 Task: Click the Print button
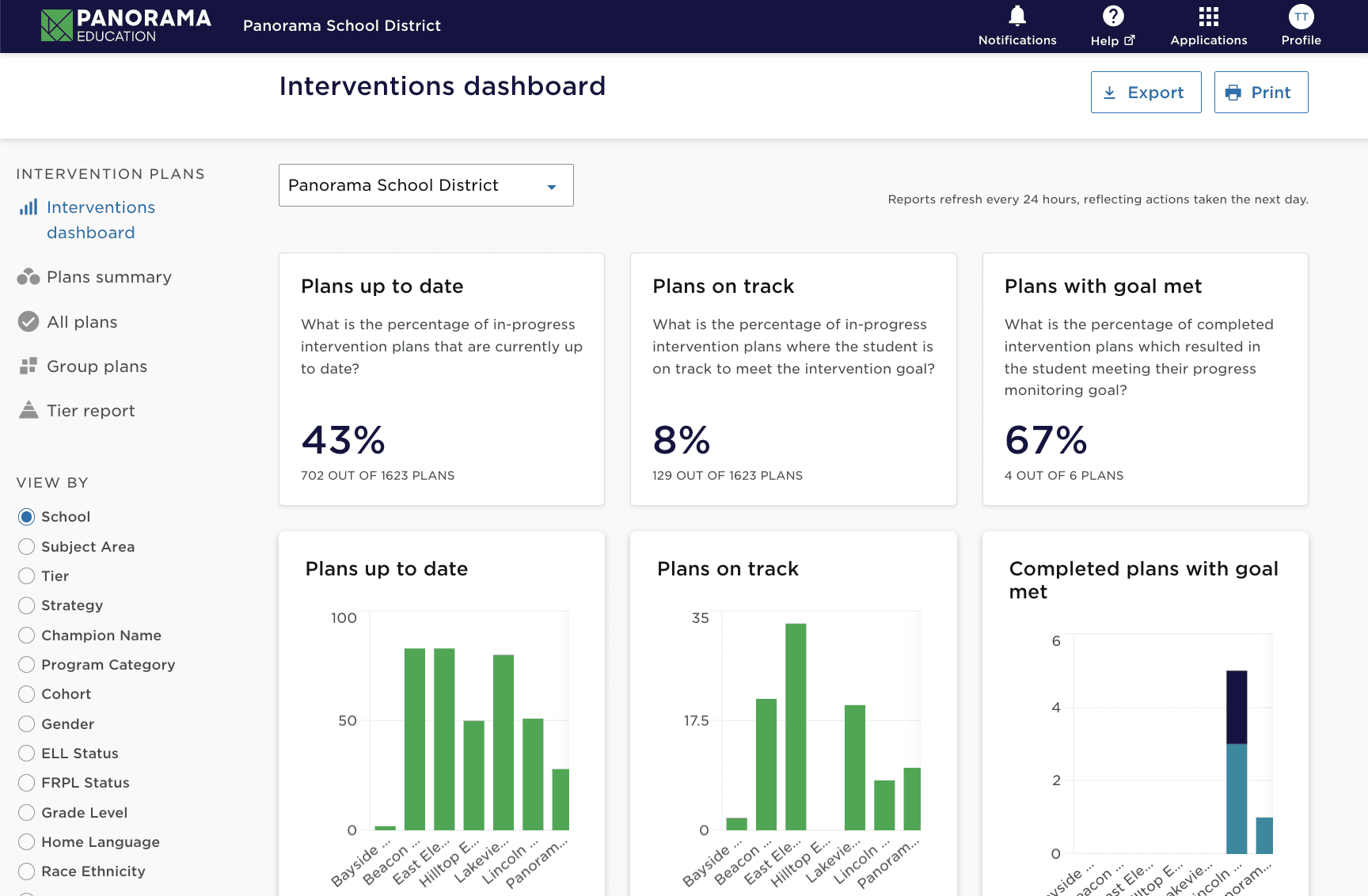(1261, 93)
